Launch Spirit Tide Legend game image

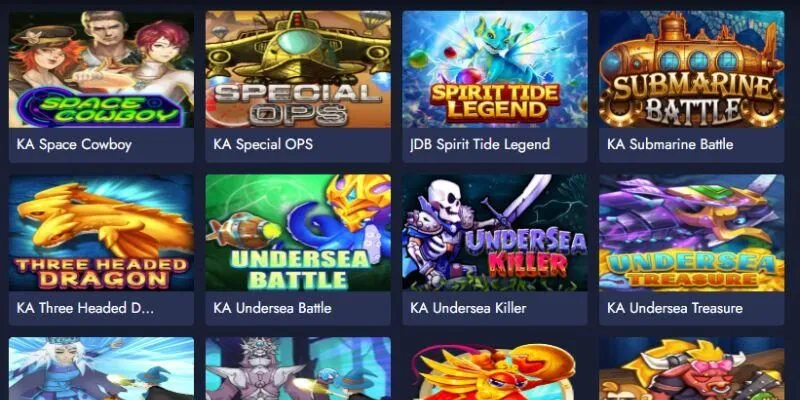coord(495,69)
